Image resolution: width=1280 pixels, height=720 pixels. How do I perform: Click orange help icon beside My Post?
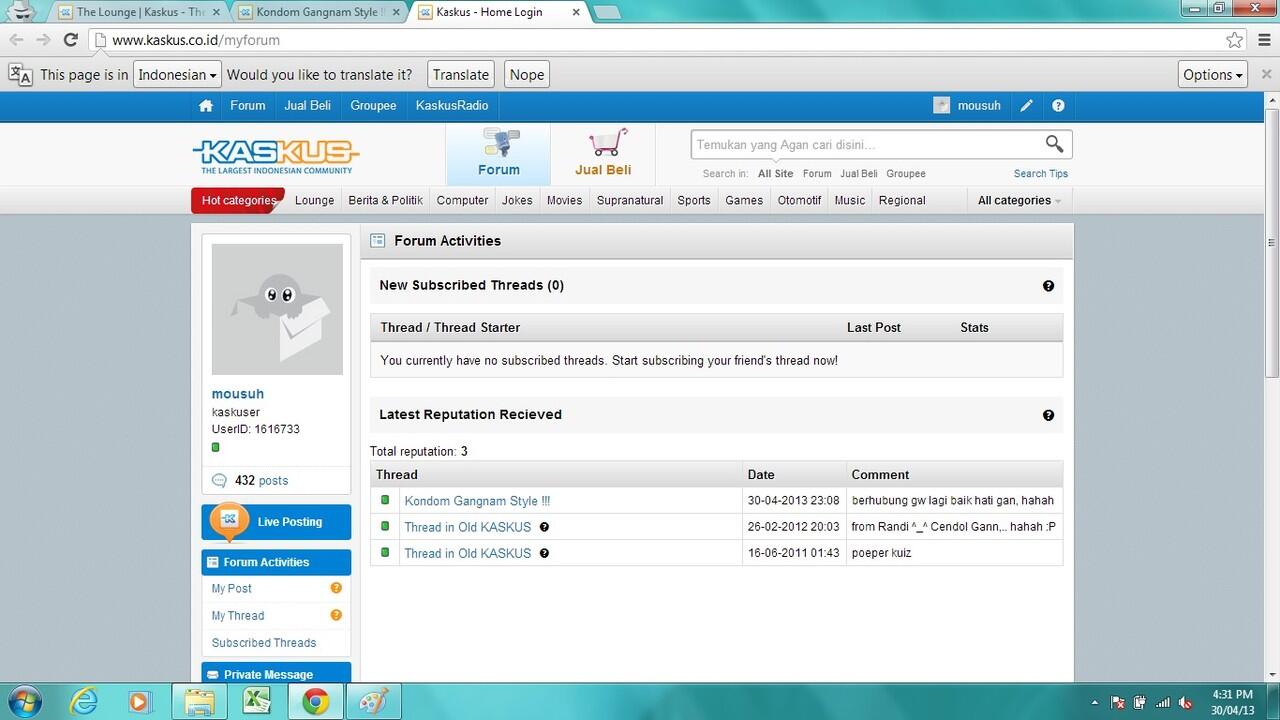[336, 589]
